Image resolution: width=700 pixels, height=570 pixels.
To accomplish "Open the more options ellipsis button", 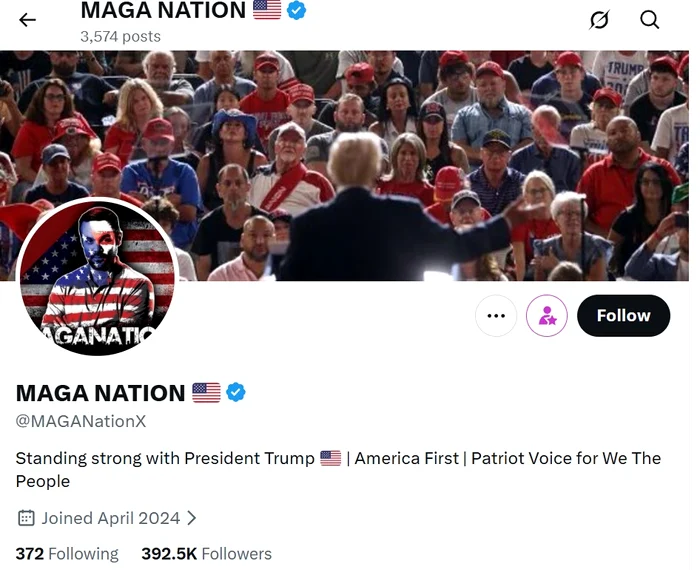I will point(496,316).
